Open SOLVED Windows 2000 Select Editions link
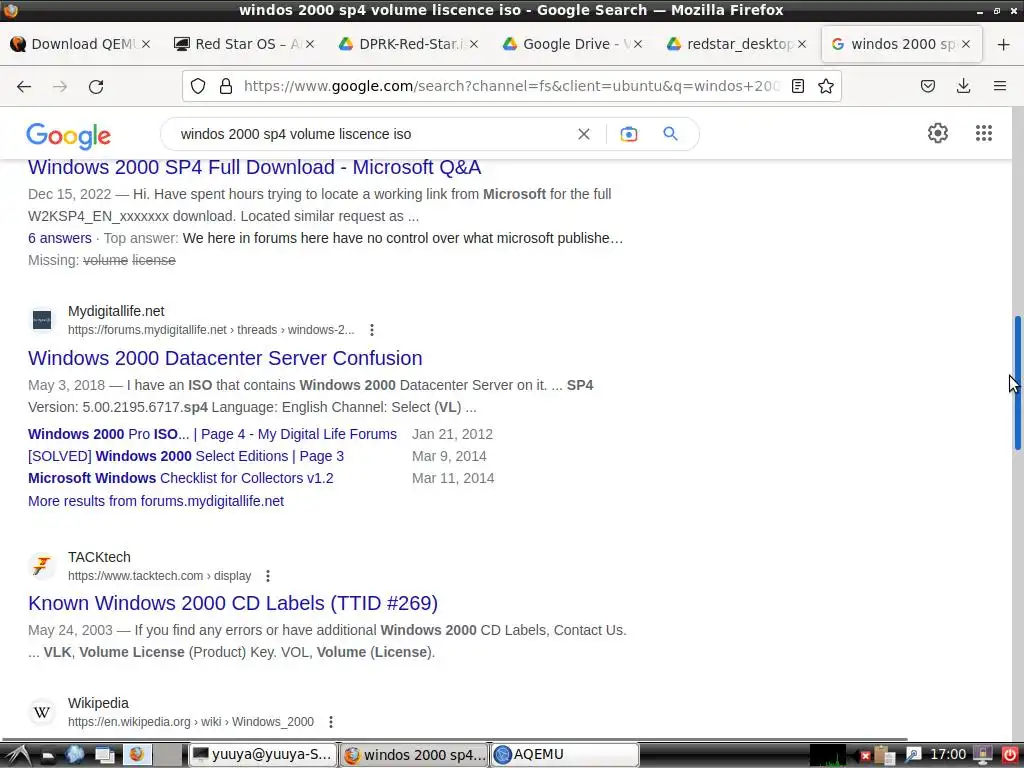Viewport: 1024px width, 768px height. tap(186, 456)
